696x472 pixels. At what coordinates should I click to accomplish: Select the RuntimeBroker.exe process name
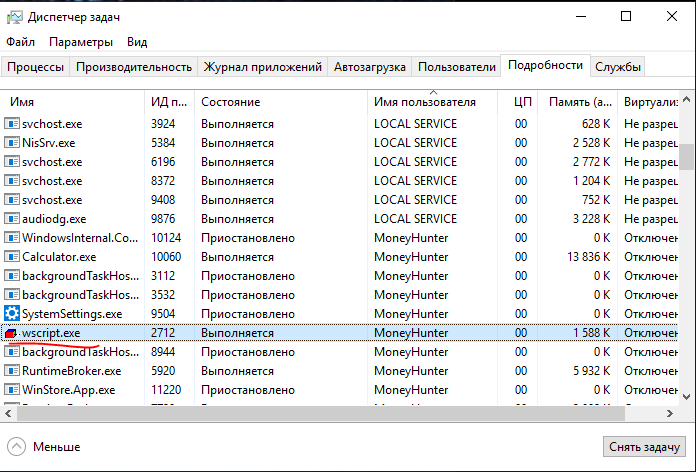pyautogui.click(x=71, y=371)
